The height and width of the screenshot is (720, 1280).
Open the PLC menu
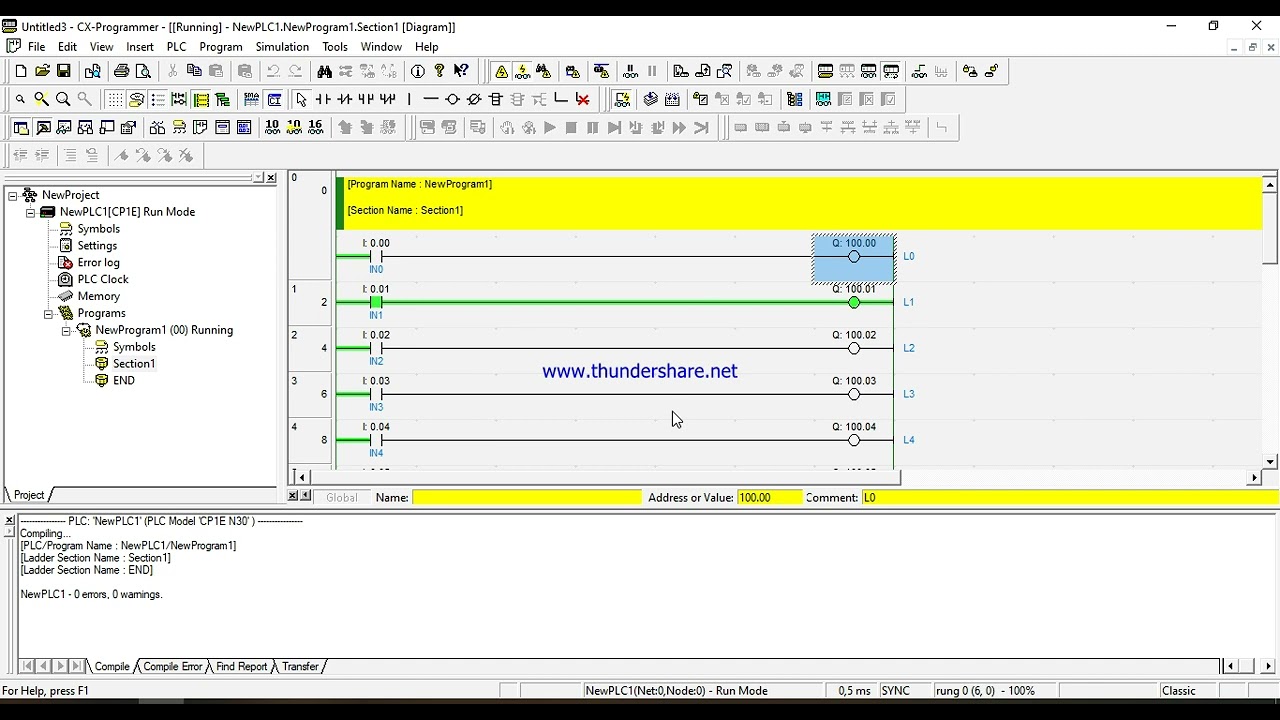176,47
